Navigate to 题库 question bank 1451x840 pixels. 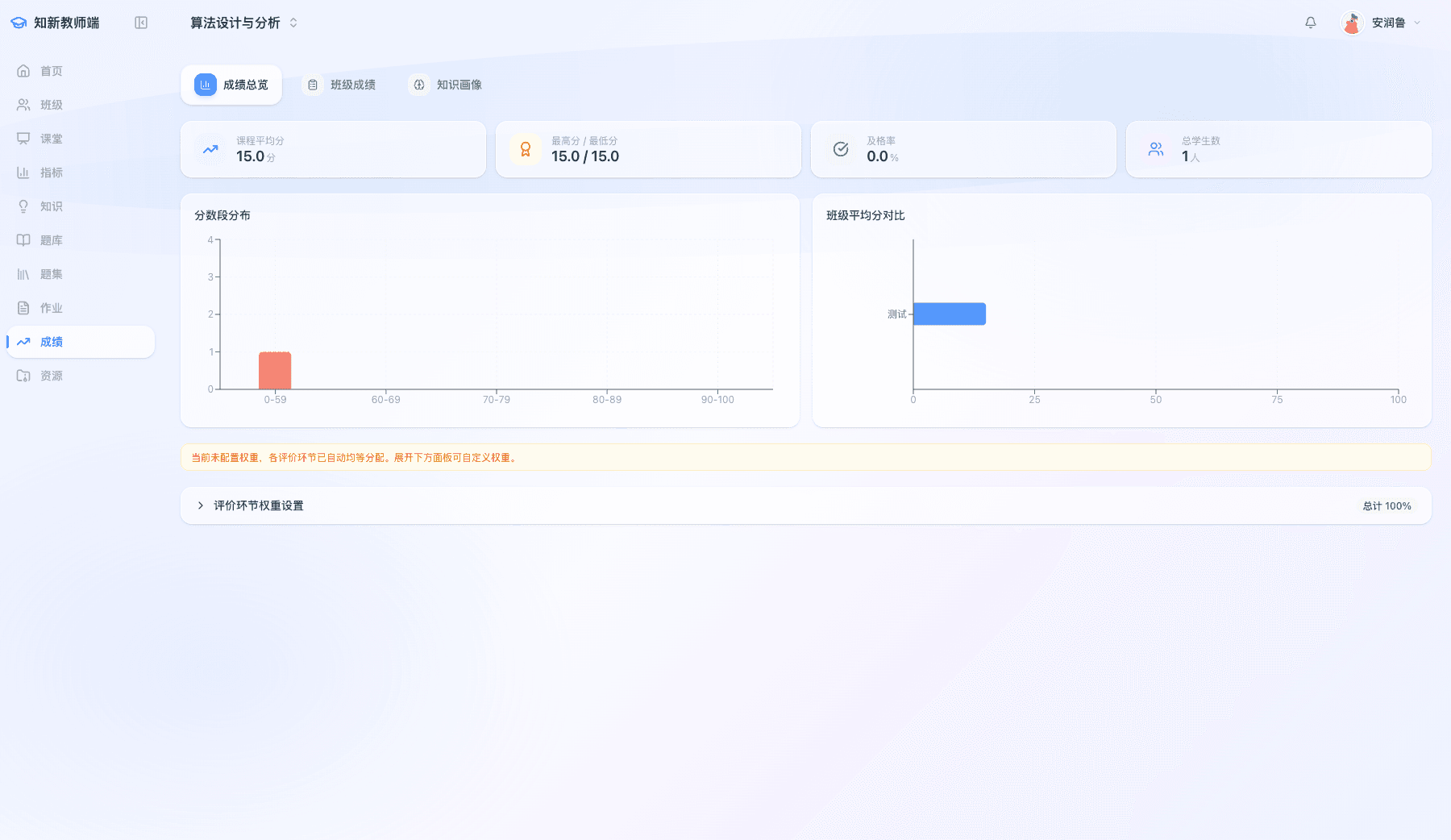(x=51, y=240)
